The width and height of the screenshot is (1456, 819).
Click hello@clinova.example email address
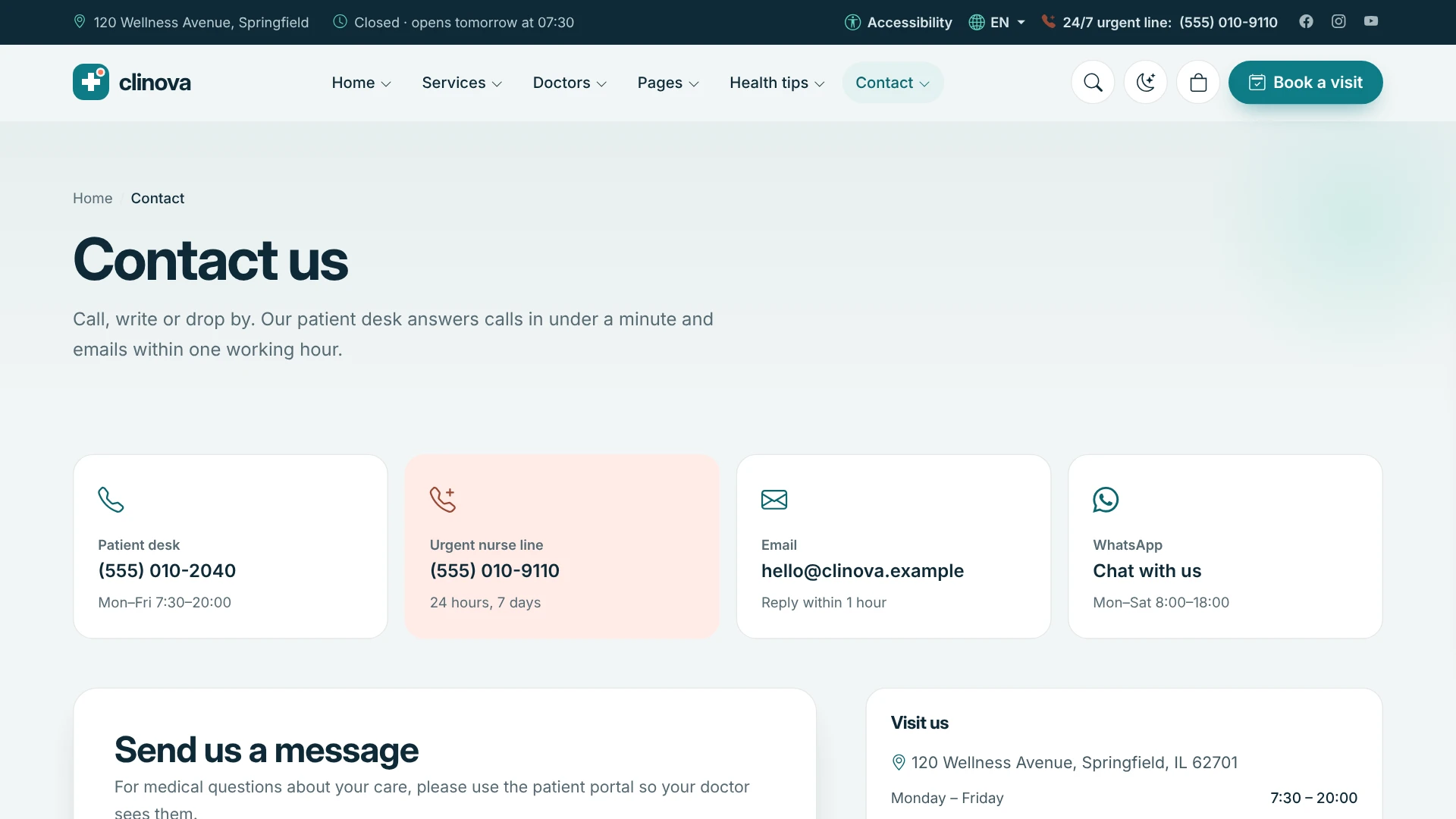point(862,570)
